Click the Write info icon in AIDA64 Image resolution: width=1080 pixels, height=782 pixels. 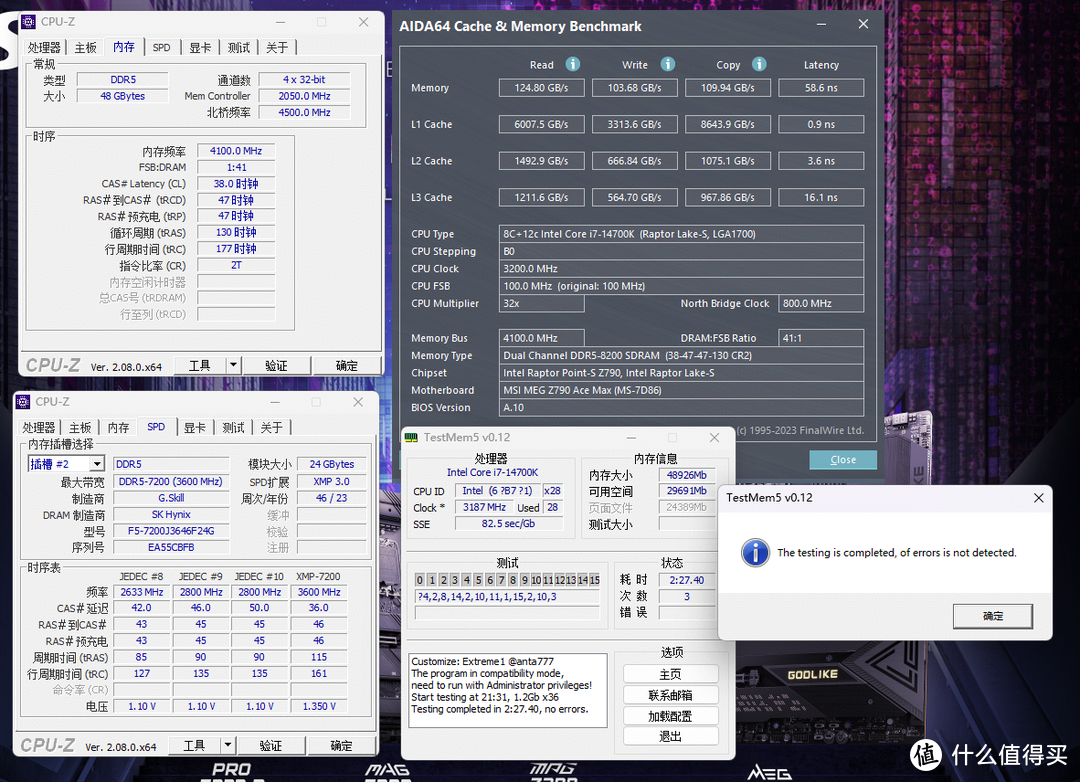pos(667,64)
